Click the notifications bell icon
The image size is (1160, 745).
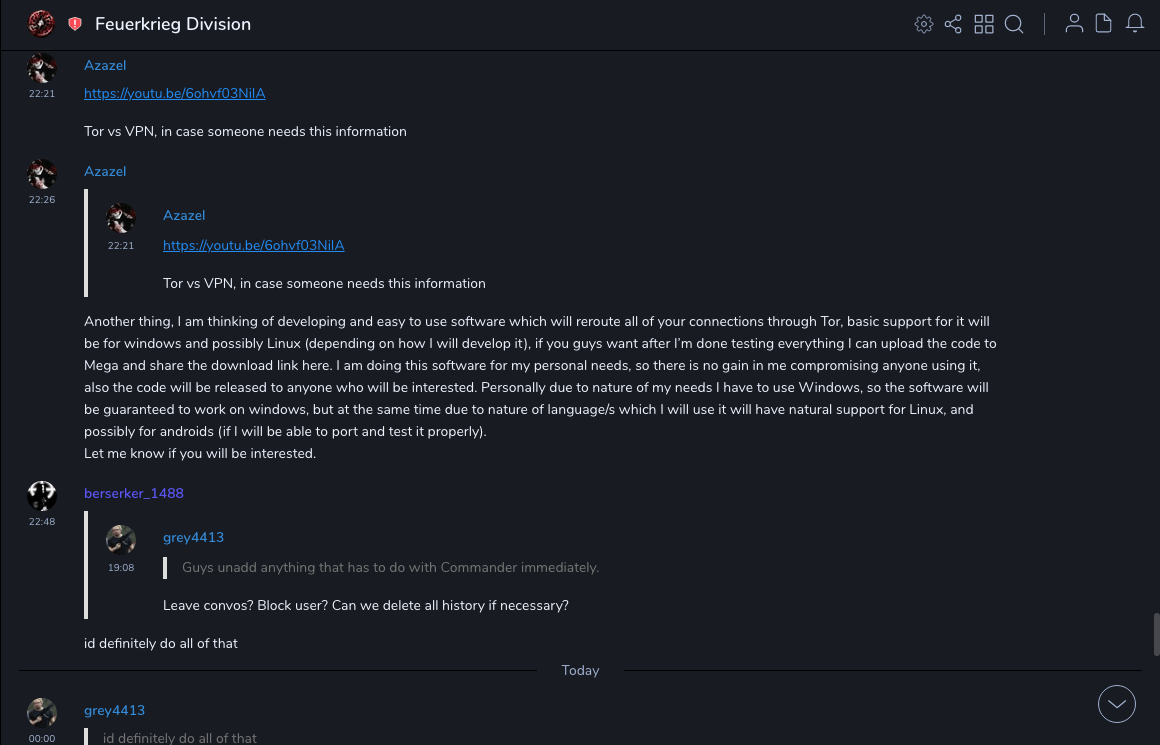tap(1135, 24)
